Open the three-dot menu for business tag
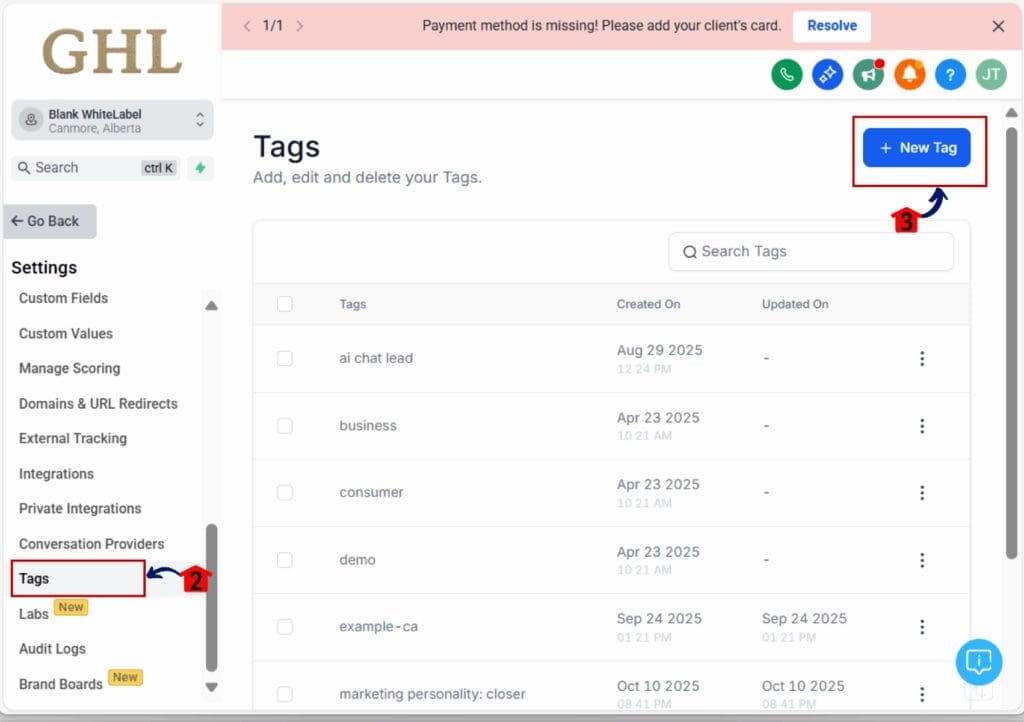Screen dimensions: 1024x722 [x=922, y=426]
